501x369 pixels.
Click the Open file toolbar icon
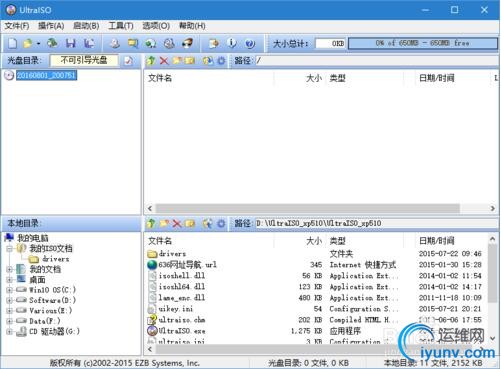[x=28, y=43]
